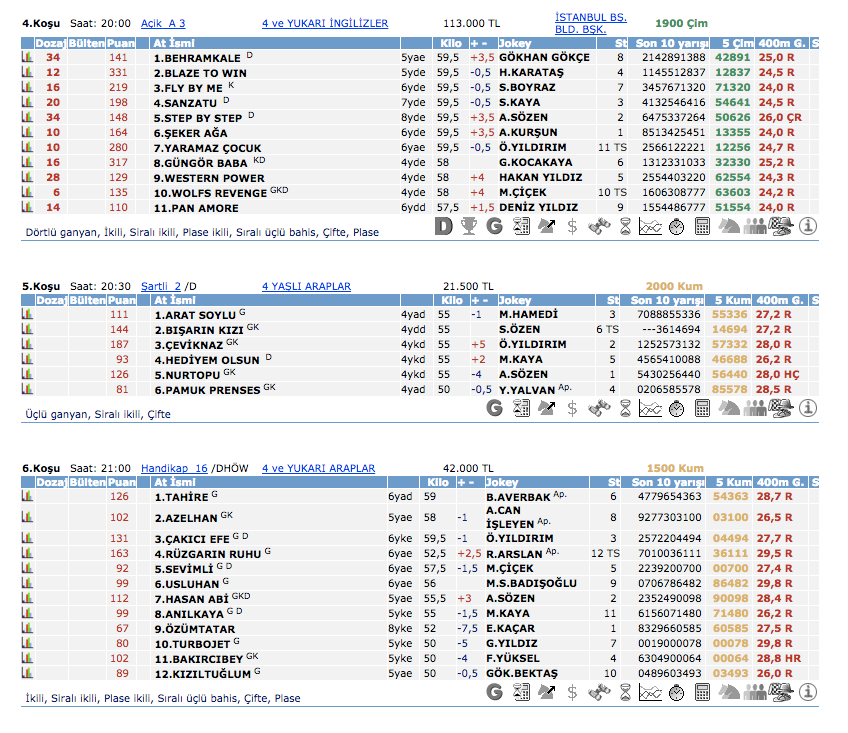Viewport: 848px width, 733px height.
Task: Click the G icon under race 5
Action: (x=494, y=408)
